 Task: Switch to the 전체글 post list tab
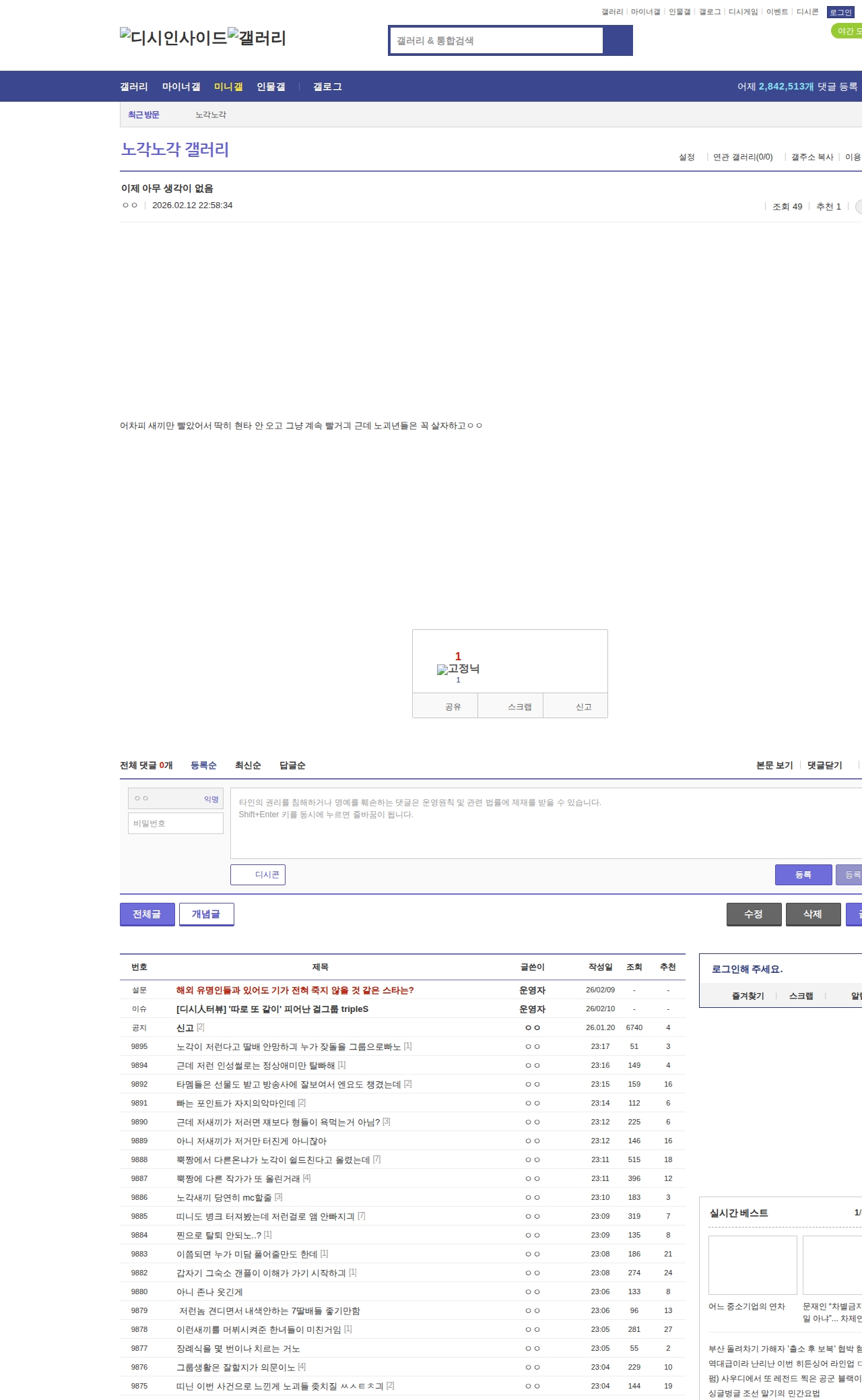pyautogui.click(x=147, y=914)
